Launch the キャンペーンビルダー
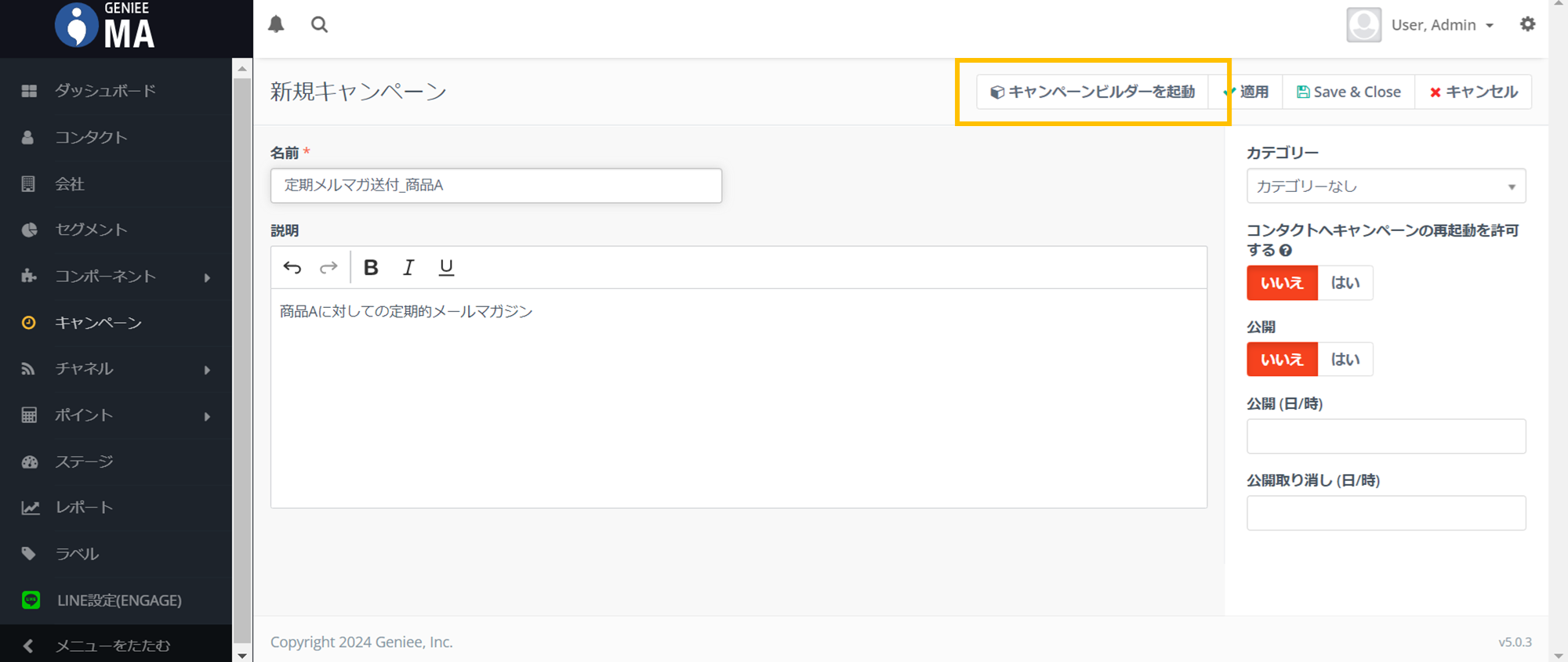1568x662 pixels. click(x=1092, y=92)
